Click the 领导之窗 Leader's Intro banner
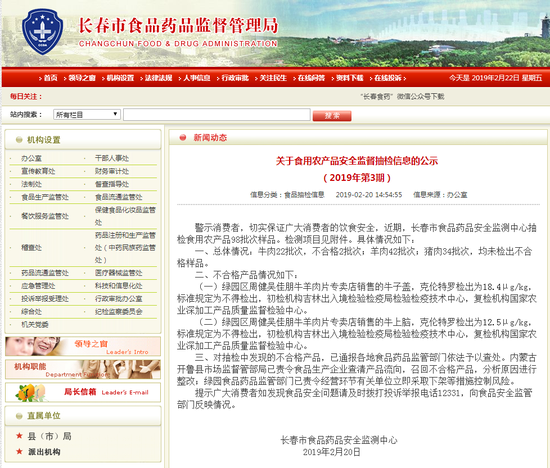 83,346
